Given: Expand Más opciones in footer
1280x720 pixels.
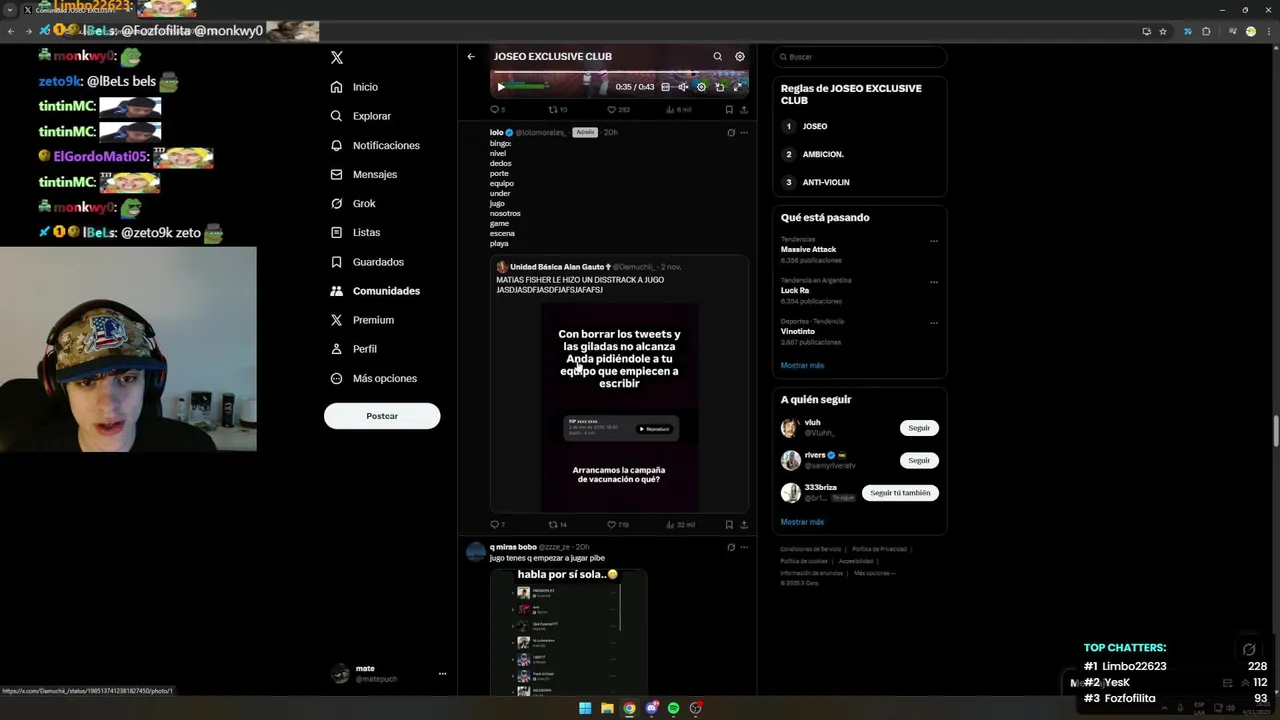Looking at the screenshot, I should point(874,573).
